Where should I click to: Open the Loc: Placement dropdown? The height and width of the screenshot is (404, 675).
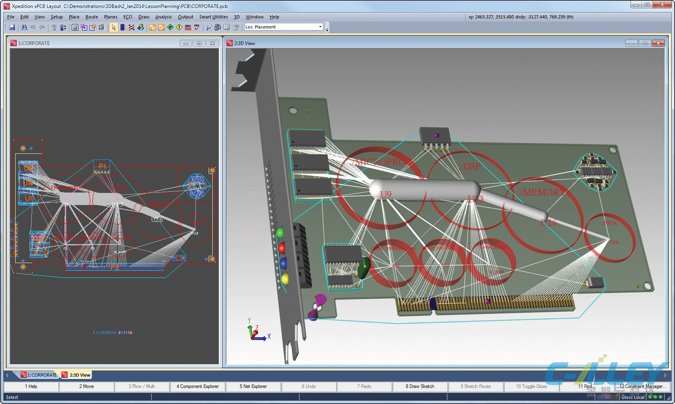pyautogui.click(x=284, y=27)
